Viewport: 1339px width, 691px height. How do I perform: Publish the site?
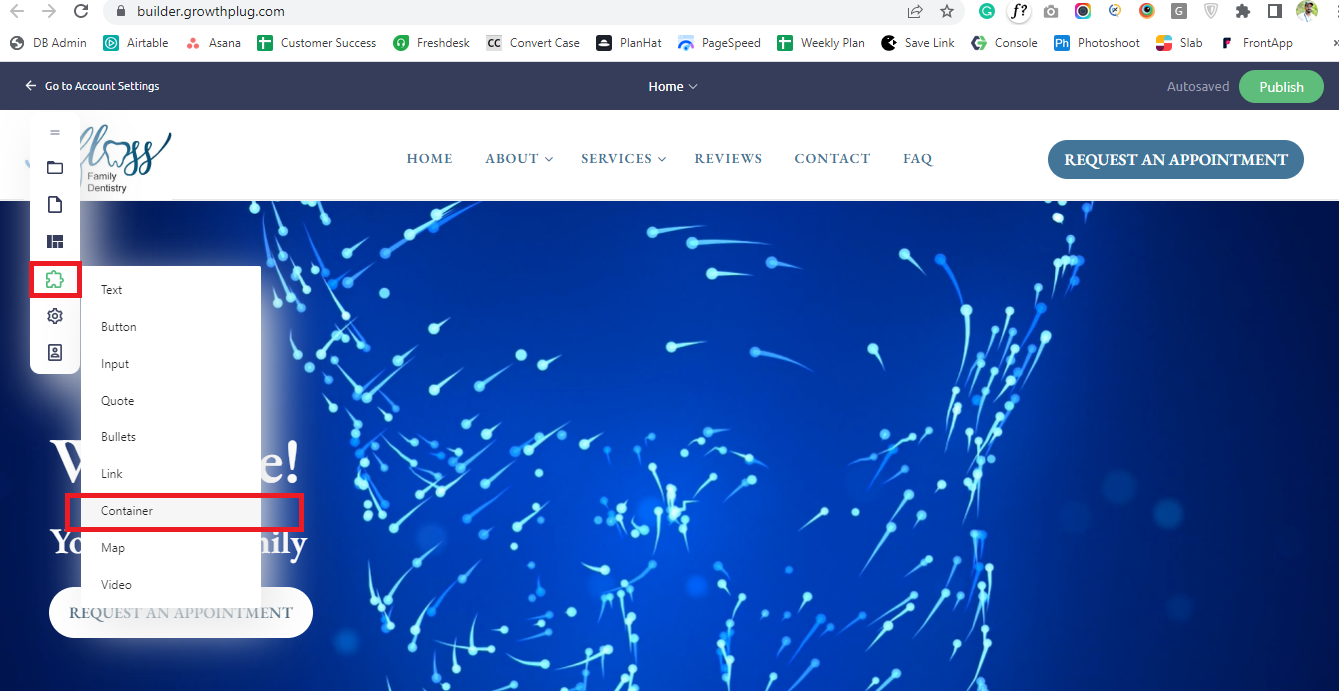pos(1281,86)
